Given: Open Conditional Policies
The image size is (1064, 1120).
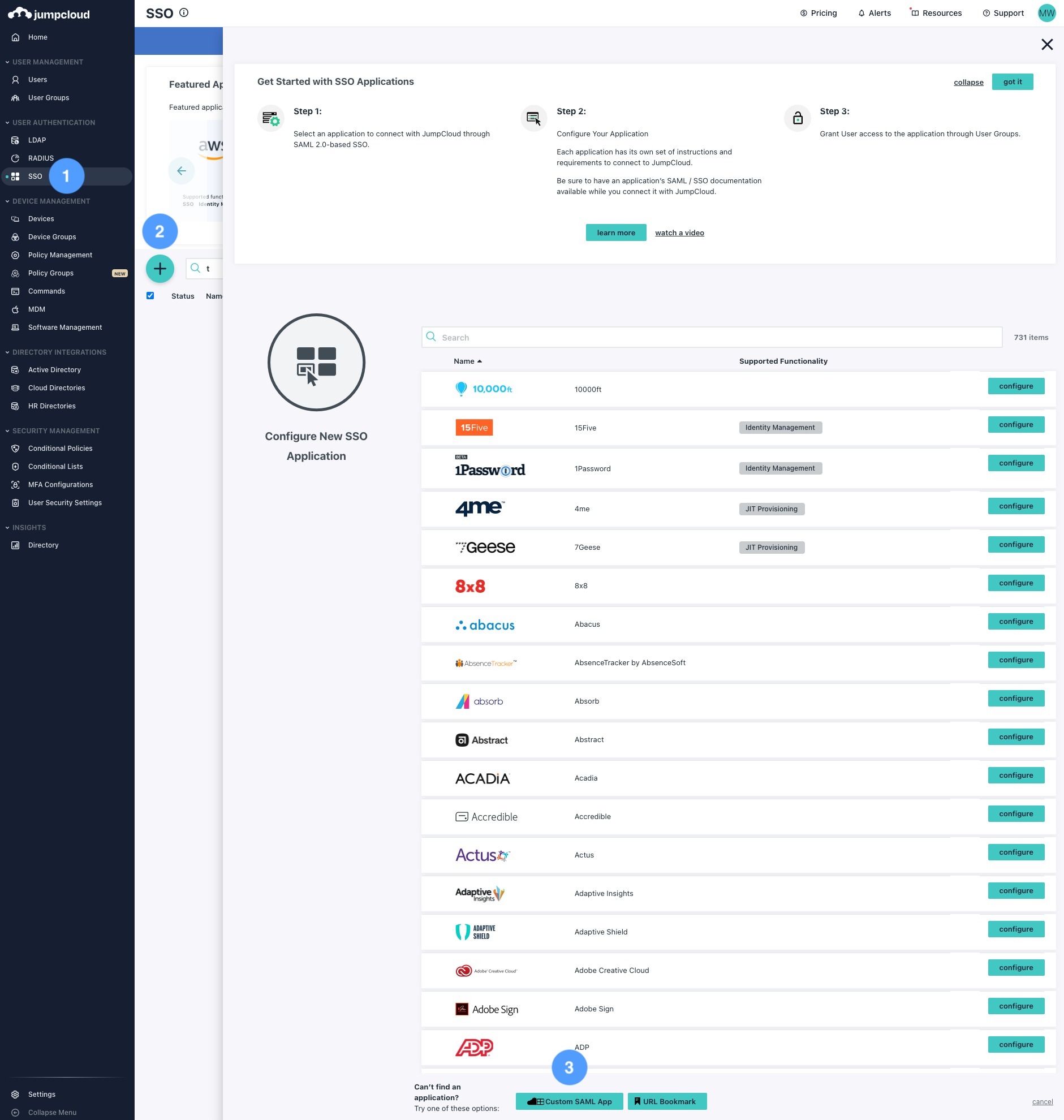Looking at the screenshot, I should (x=60, y=449).
